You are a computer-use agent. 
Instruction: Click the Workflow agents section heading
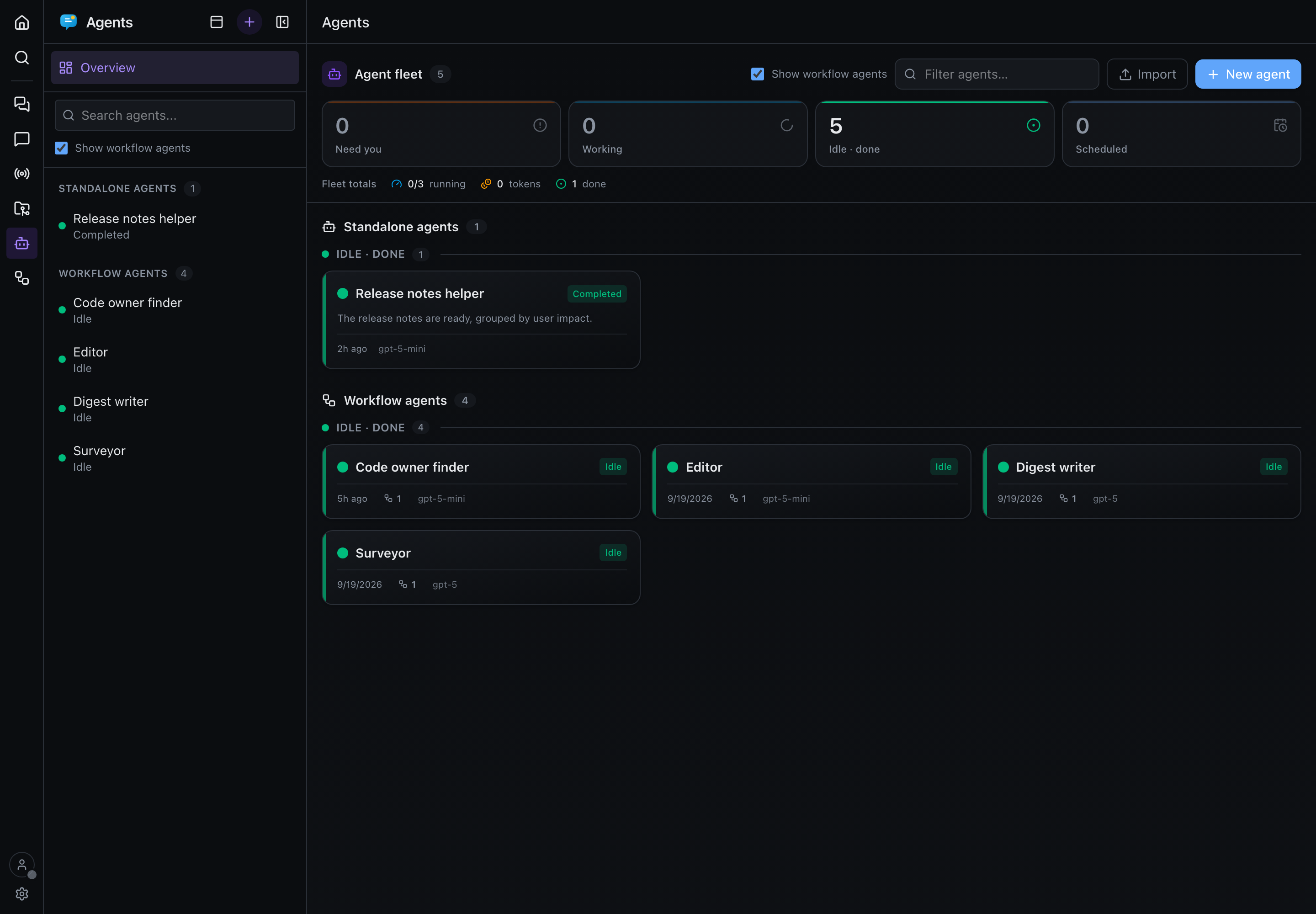tap(395, 400)
